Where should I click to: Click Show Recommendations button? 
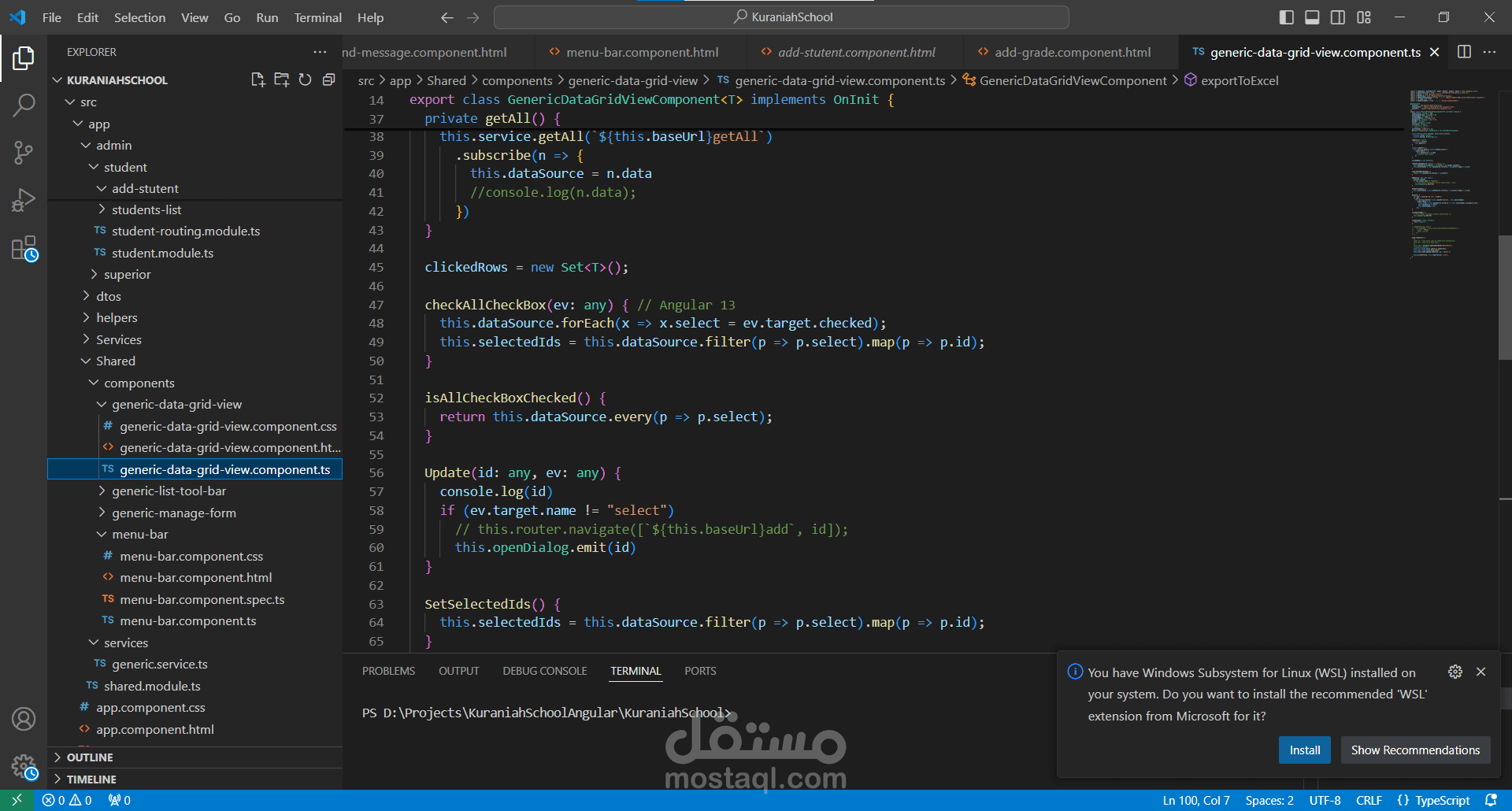click(x=1415, y=750)
